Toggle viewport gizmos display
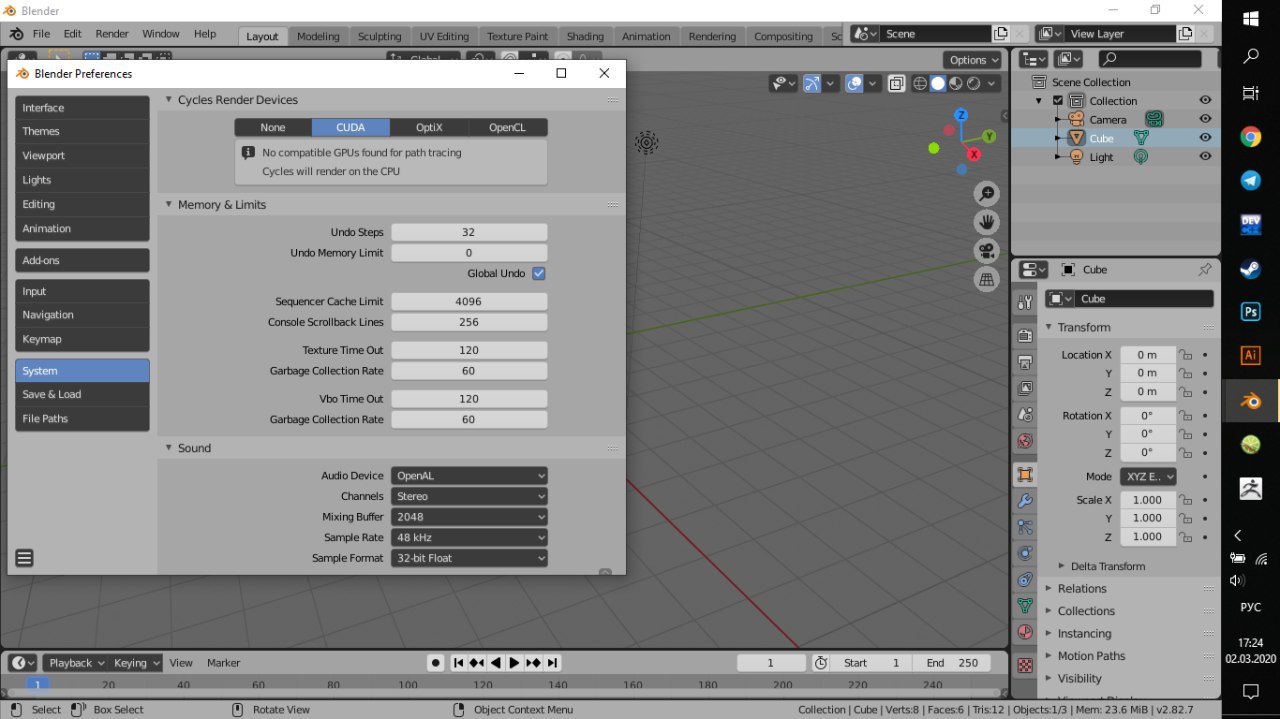 [812, 84]
